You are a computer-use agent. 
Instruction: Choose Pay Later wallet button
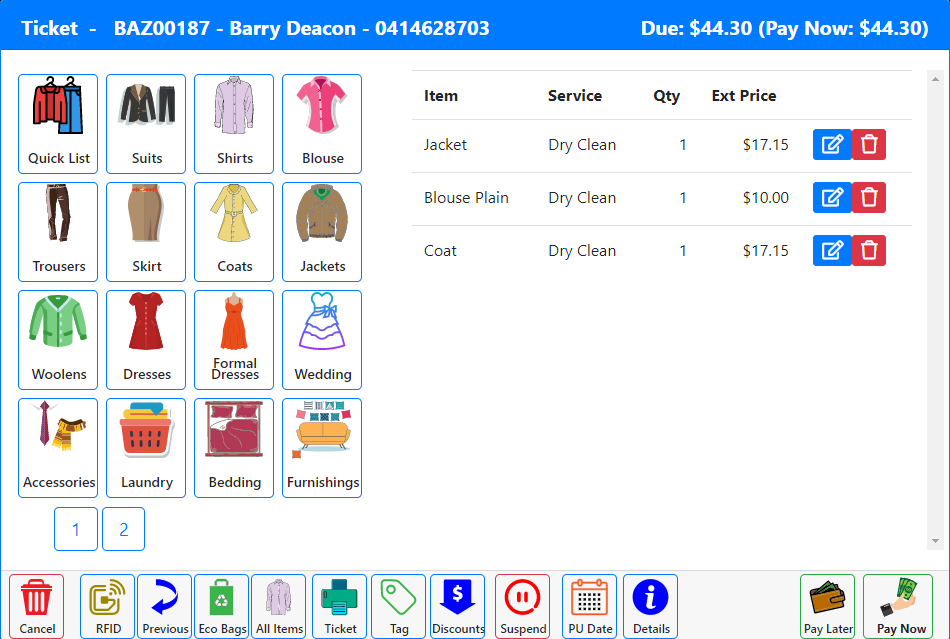828,606
